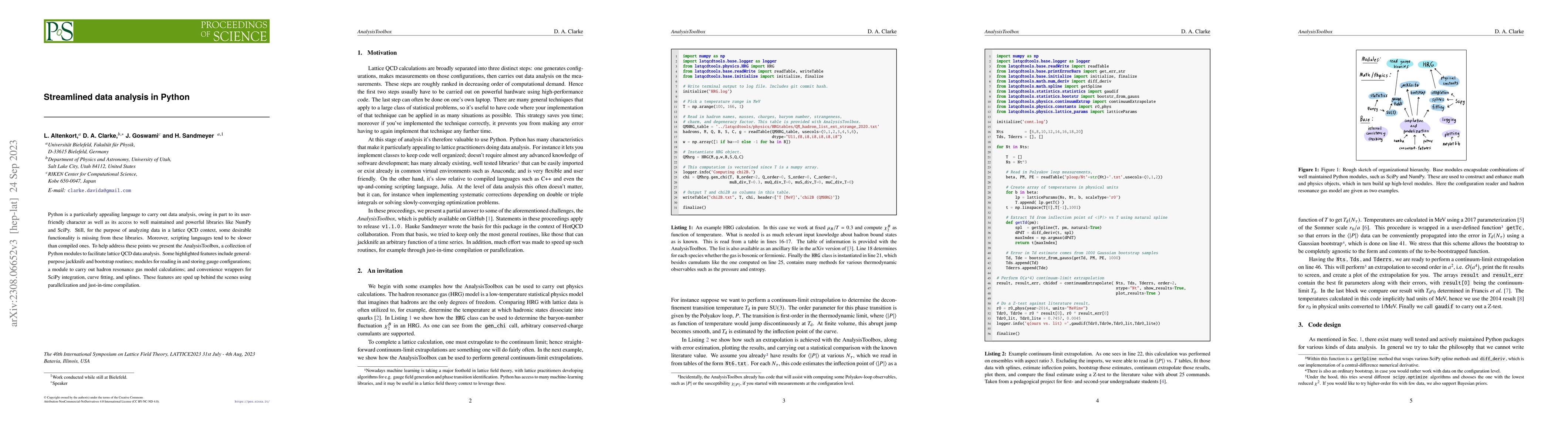
Task: Click the 'compilation and parallelization' bubble in the sketch
Action: click(1415, 126)
